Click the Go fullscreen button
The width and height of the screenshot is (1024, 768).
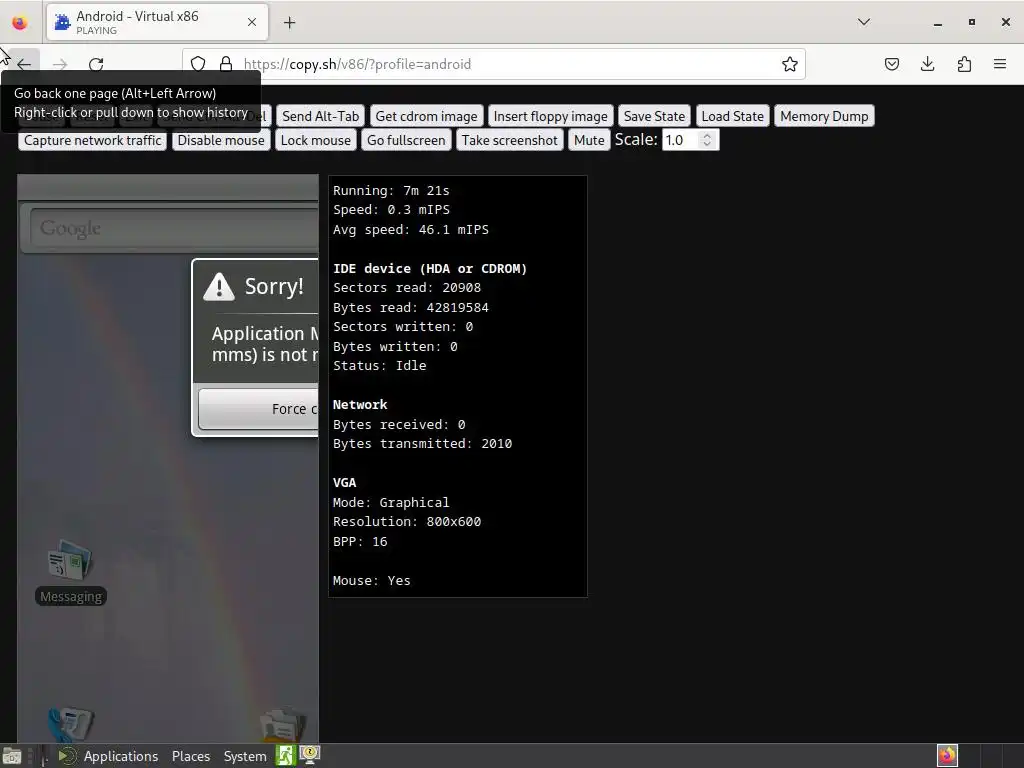tap(406, 140)
